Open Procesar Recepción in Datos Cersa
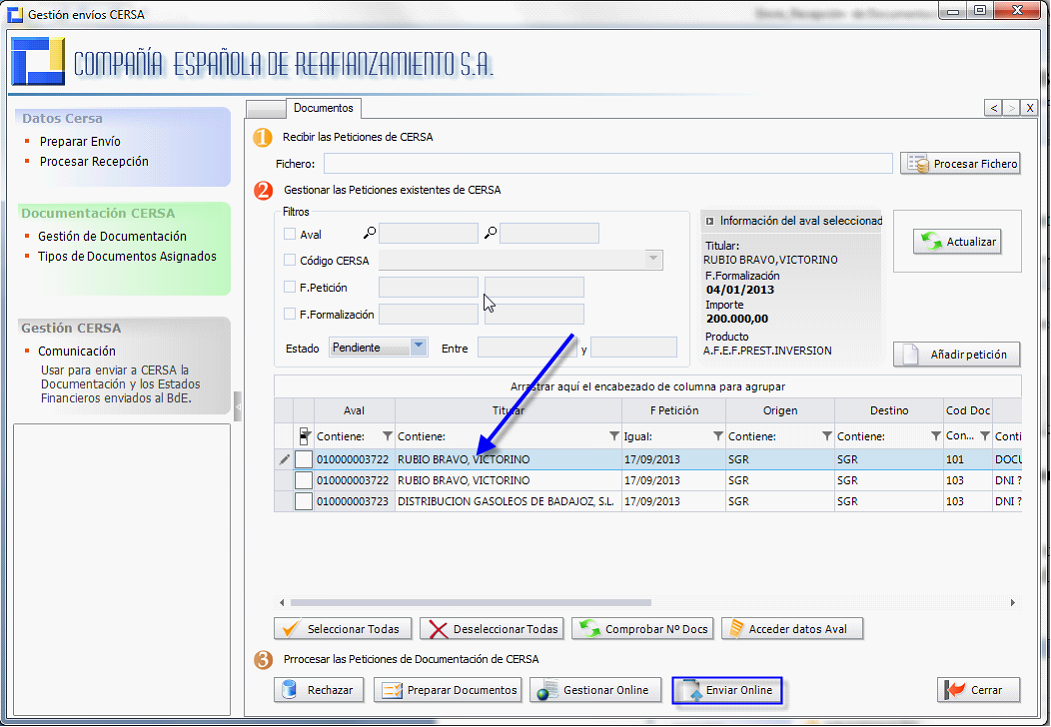 click(94, 161)
